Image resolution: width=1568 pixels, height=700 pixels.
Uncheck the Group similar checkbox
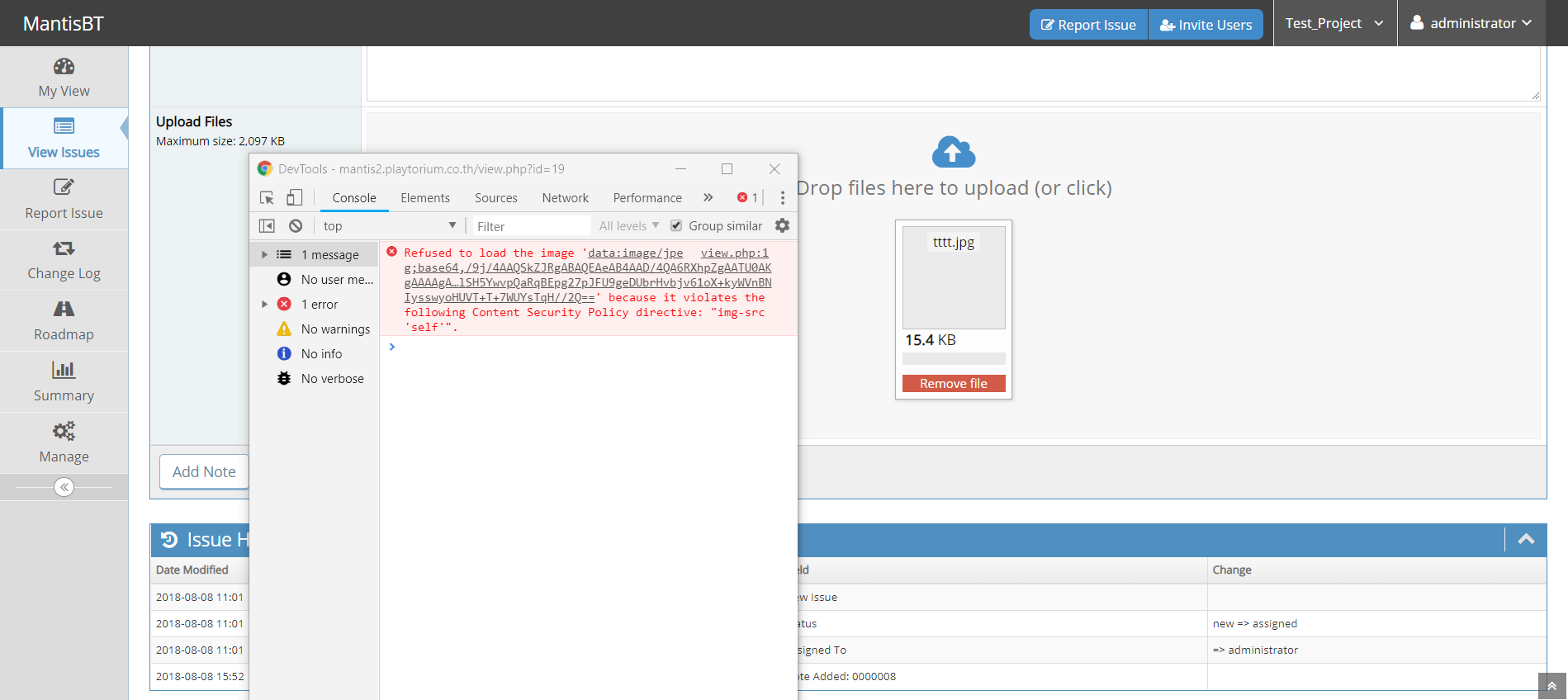tap(676, 226)
